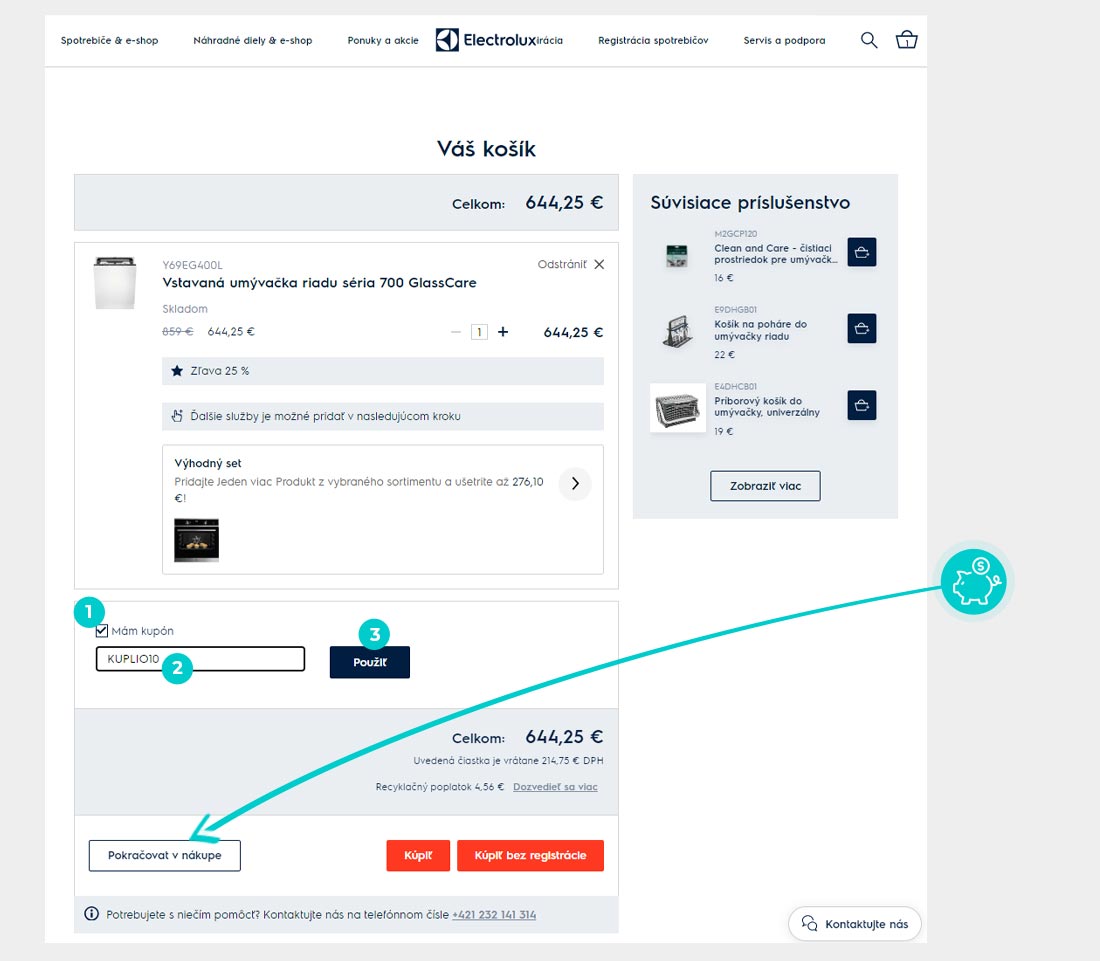Screen dimensions: 1100x961
Task: Add universal cutlery basket to cart
Action: (861, 405)
